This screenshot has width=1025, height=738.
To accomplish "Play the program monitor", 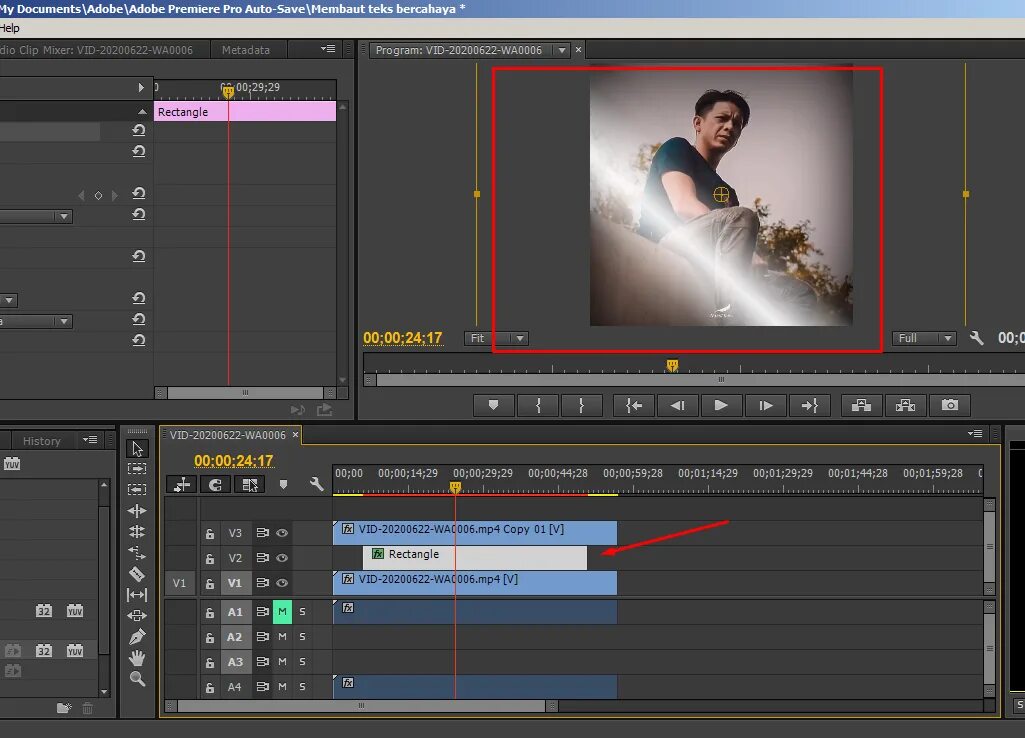I will [x=721, y=405].
